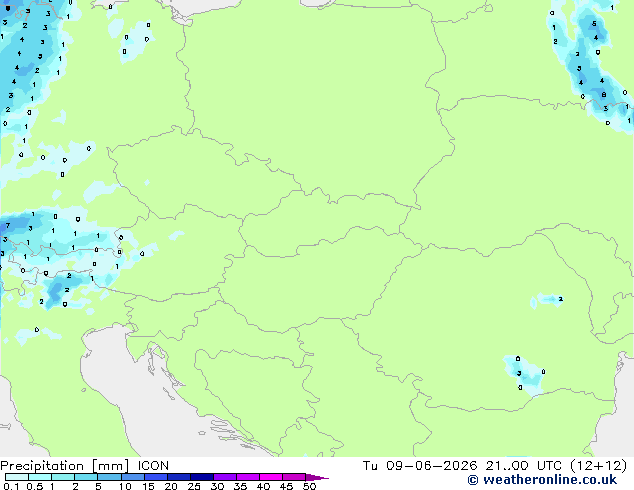The image size is (634, 490).
Task: Pick the 5–10 mm light blue legend swatch
Action: pyautogui.click(x=109, y=477)
